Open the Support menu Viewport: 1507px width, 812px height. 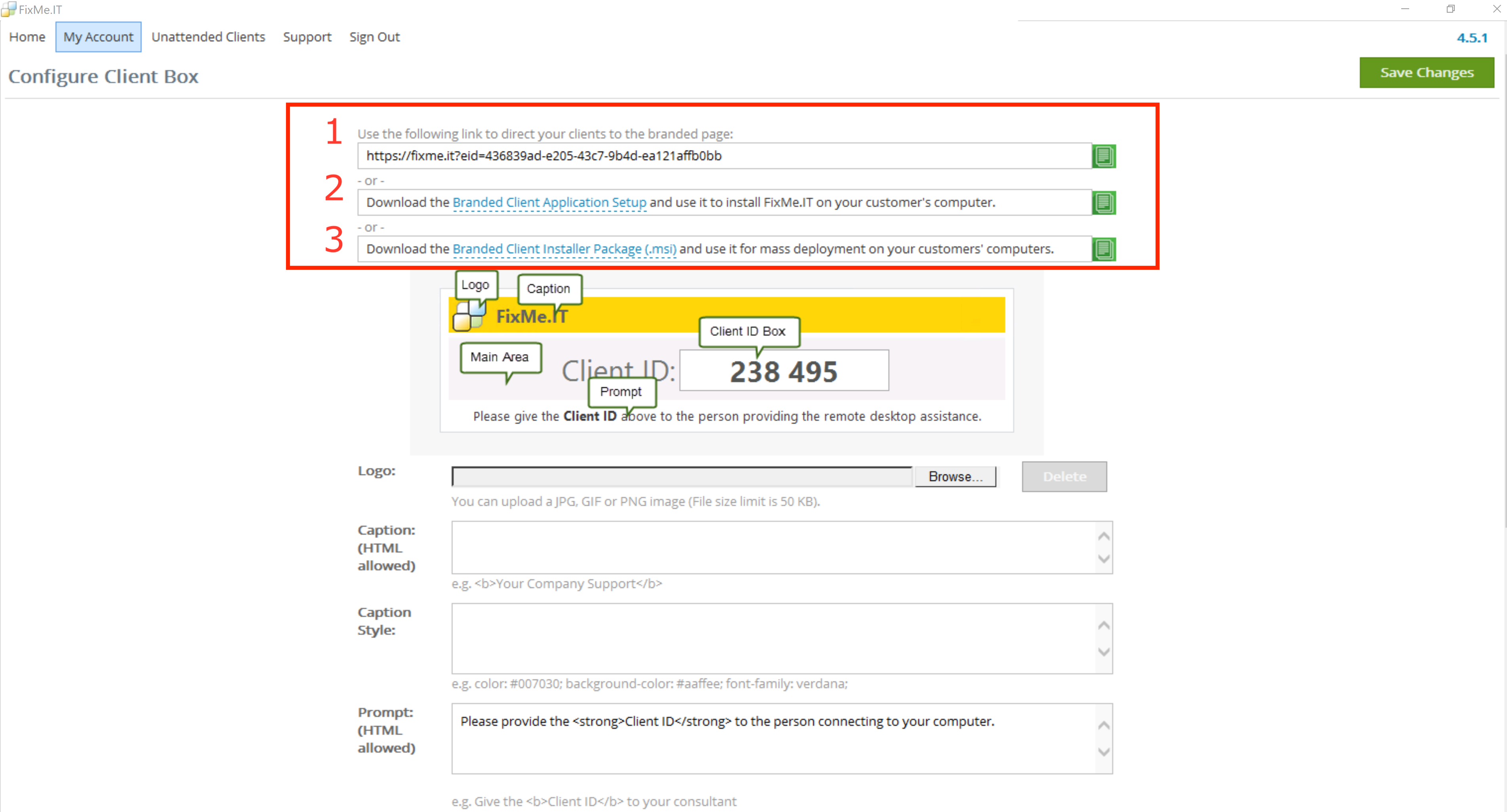coord(307,37)
